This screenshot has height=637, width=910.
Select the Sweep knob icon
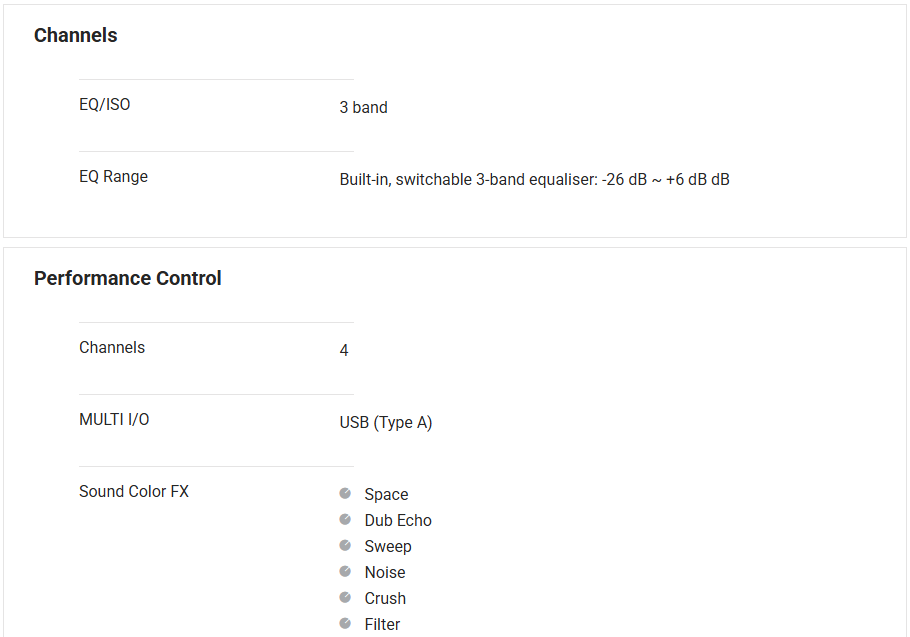point(345,546)
